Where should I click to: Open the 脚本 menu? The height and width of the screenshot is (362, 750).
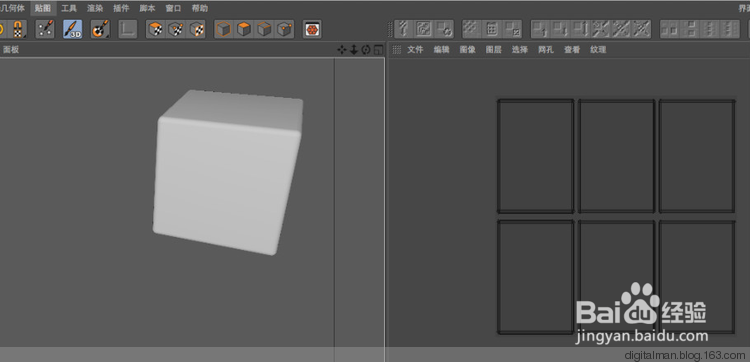tap(147, 9)
